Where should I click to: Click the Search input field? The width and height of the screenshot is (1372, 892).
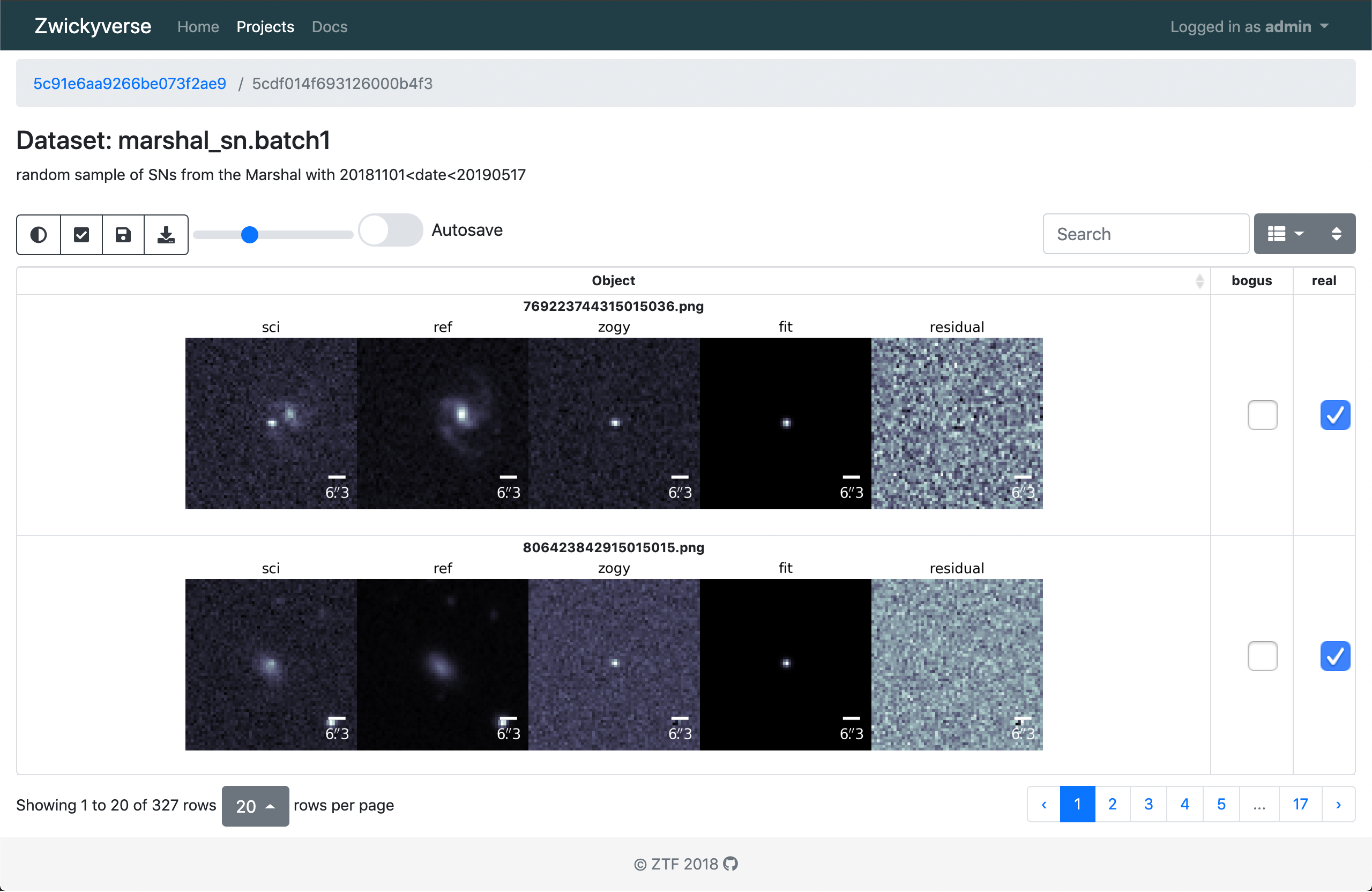pos(1145,234)
